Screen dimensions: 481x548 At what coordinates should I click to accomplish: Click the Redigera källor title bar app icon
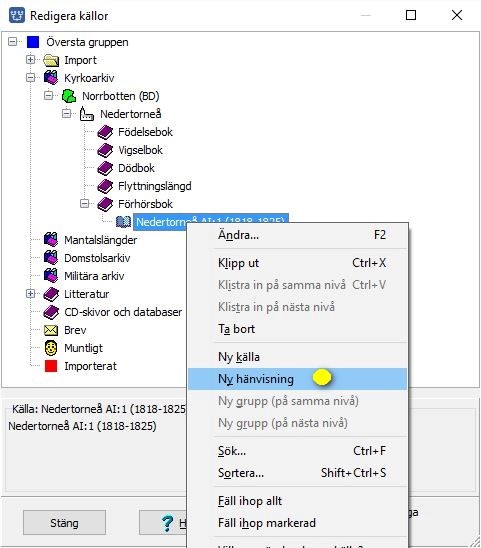(17, 16)
